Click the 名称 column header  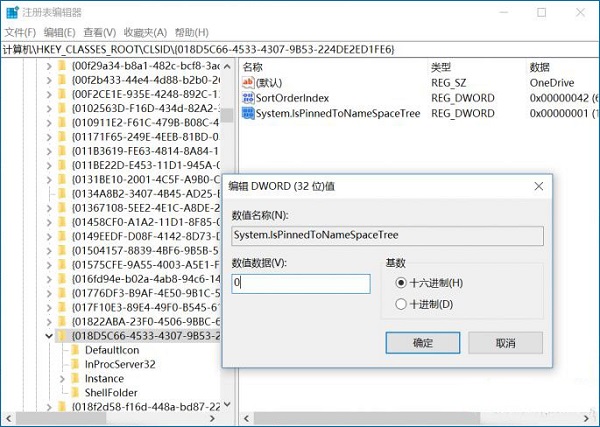coord(253,67)
